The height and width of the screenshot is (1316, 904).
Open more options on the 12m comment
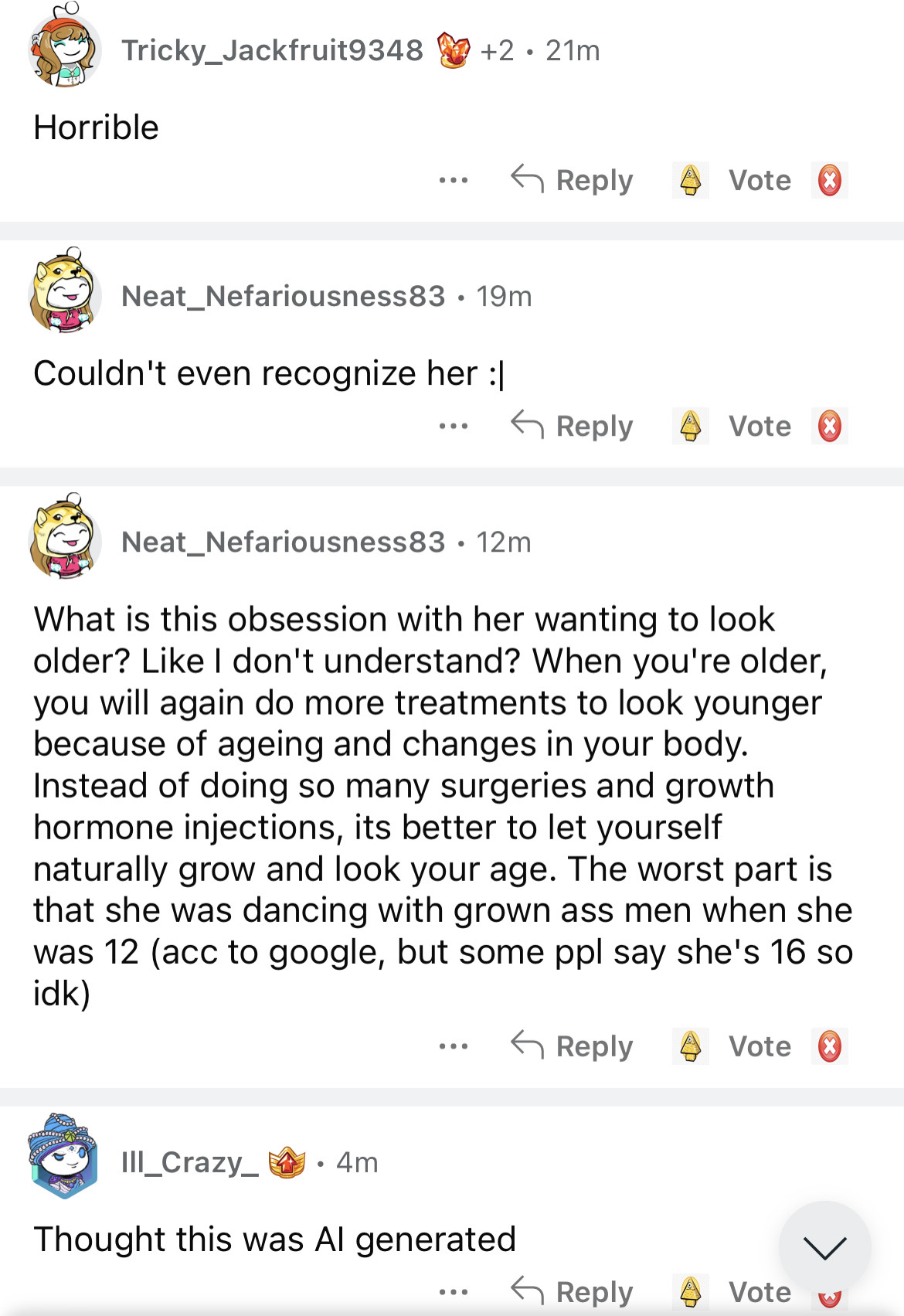[453, 1046]
